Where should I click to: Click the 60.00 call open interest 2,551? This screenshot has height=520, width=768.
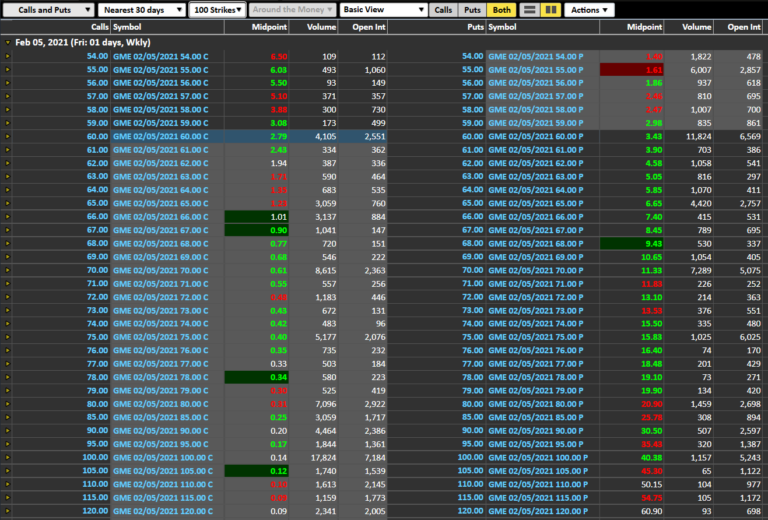click(x=375, y=137)
